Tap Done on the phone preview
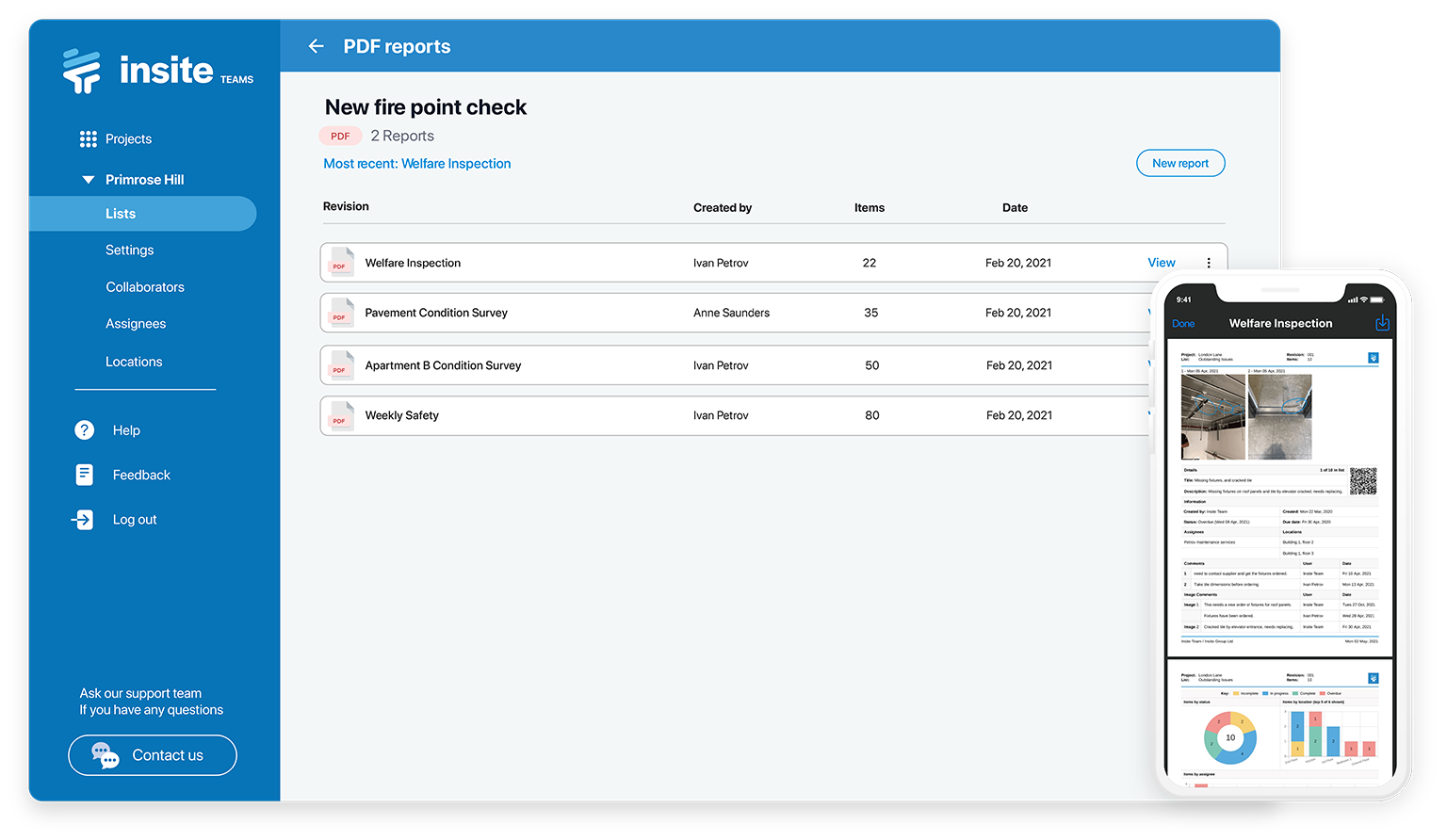The width and height of the screenshot is (1447, 840). [1183, 324]
